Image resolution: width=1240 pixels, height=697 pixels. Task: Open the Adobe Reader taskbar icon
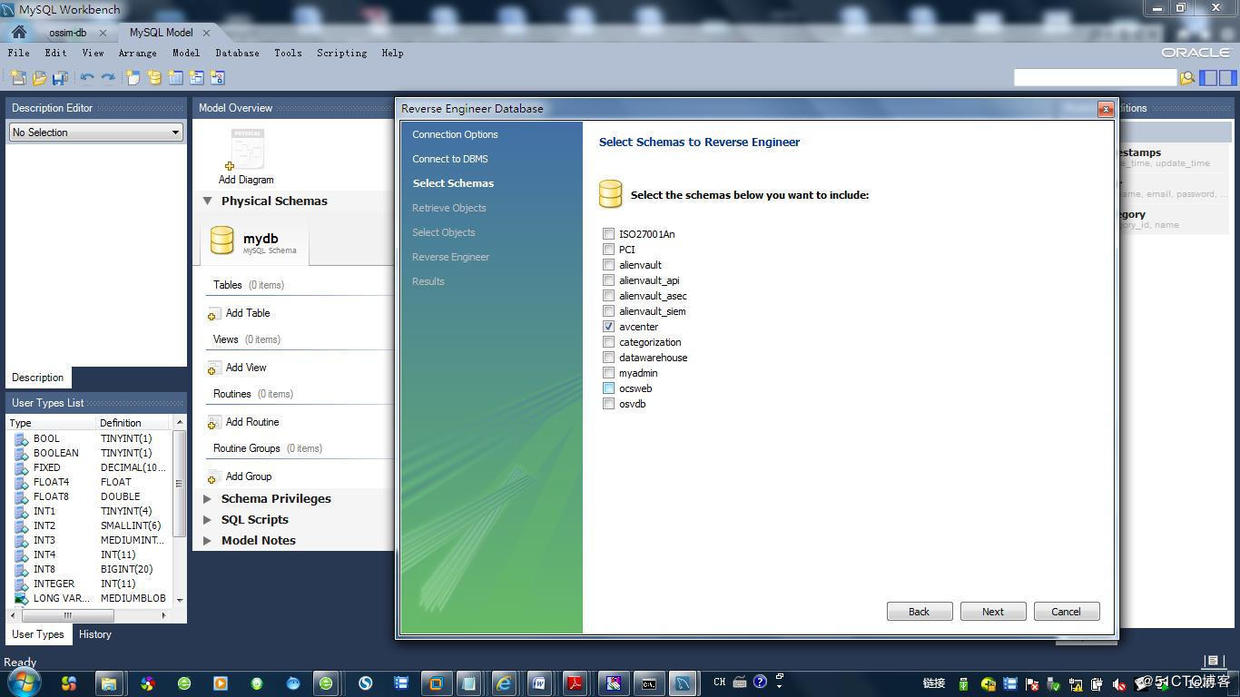click(576, 683)
